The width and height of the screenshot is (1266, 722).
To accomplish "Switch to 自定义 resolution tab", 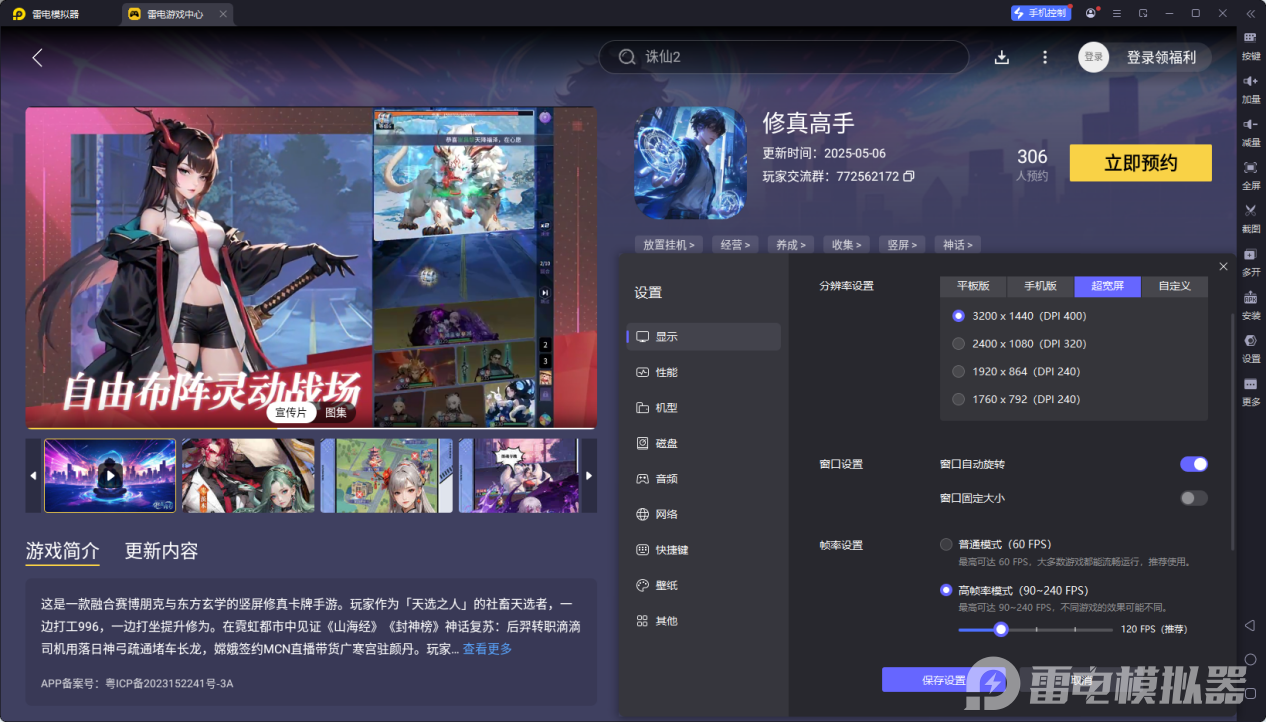I will tap(1175, 286).
